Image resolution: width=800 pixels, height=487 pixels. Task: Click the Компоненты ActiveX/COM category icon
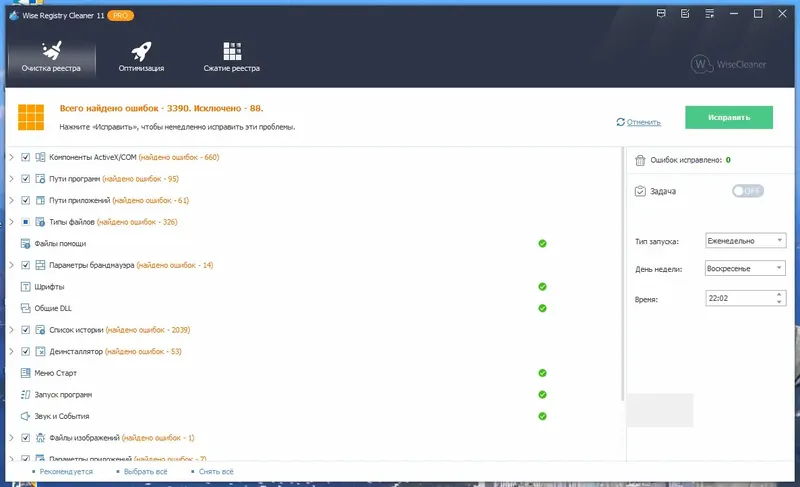click(40, 157)
